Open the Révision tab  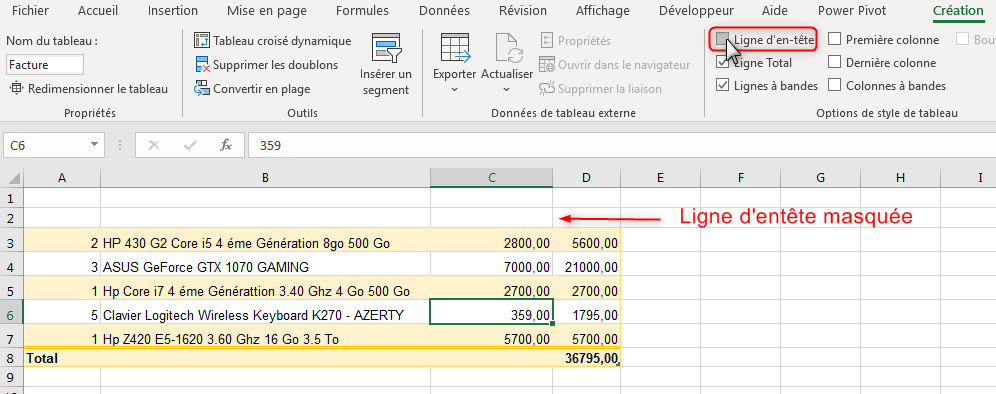[523, 10]
